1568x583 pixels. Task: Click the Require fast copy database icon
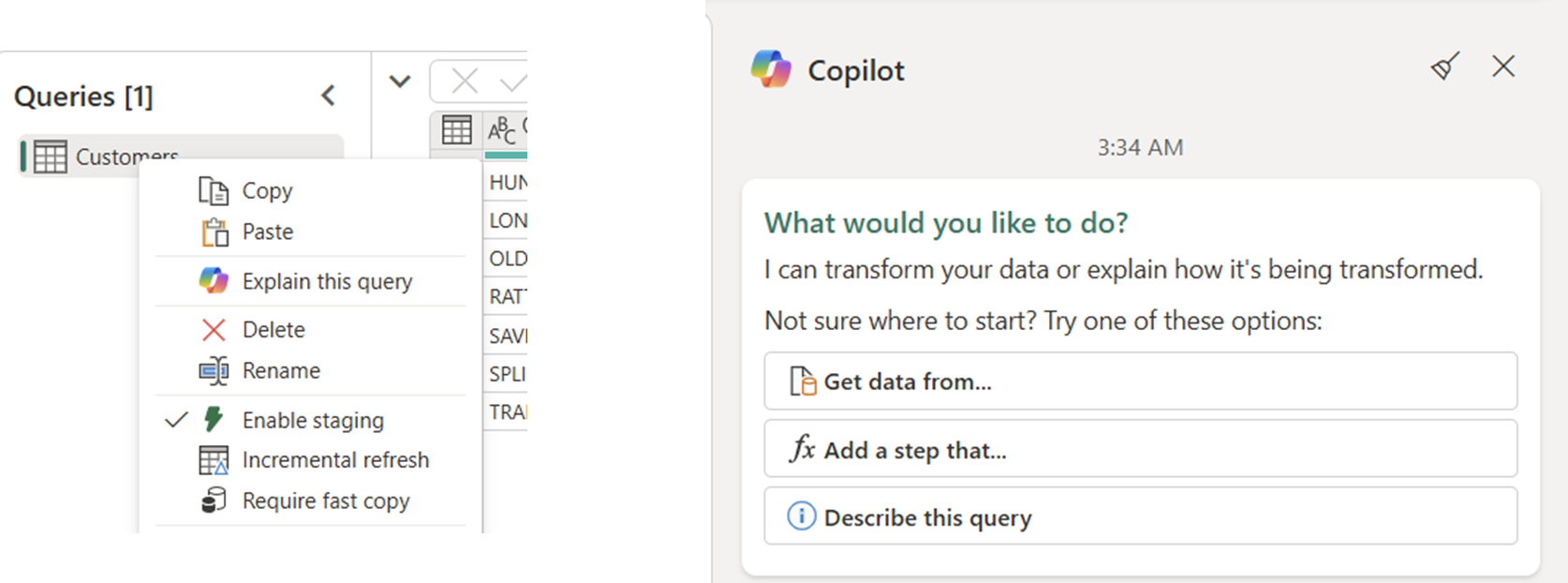[214, 501]
